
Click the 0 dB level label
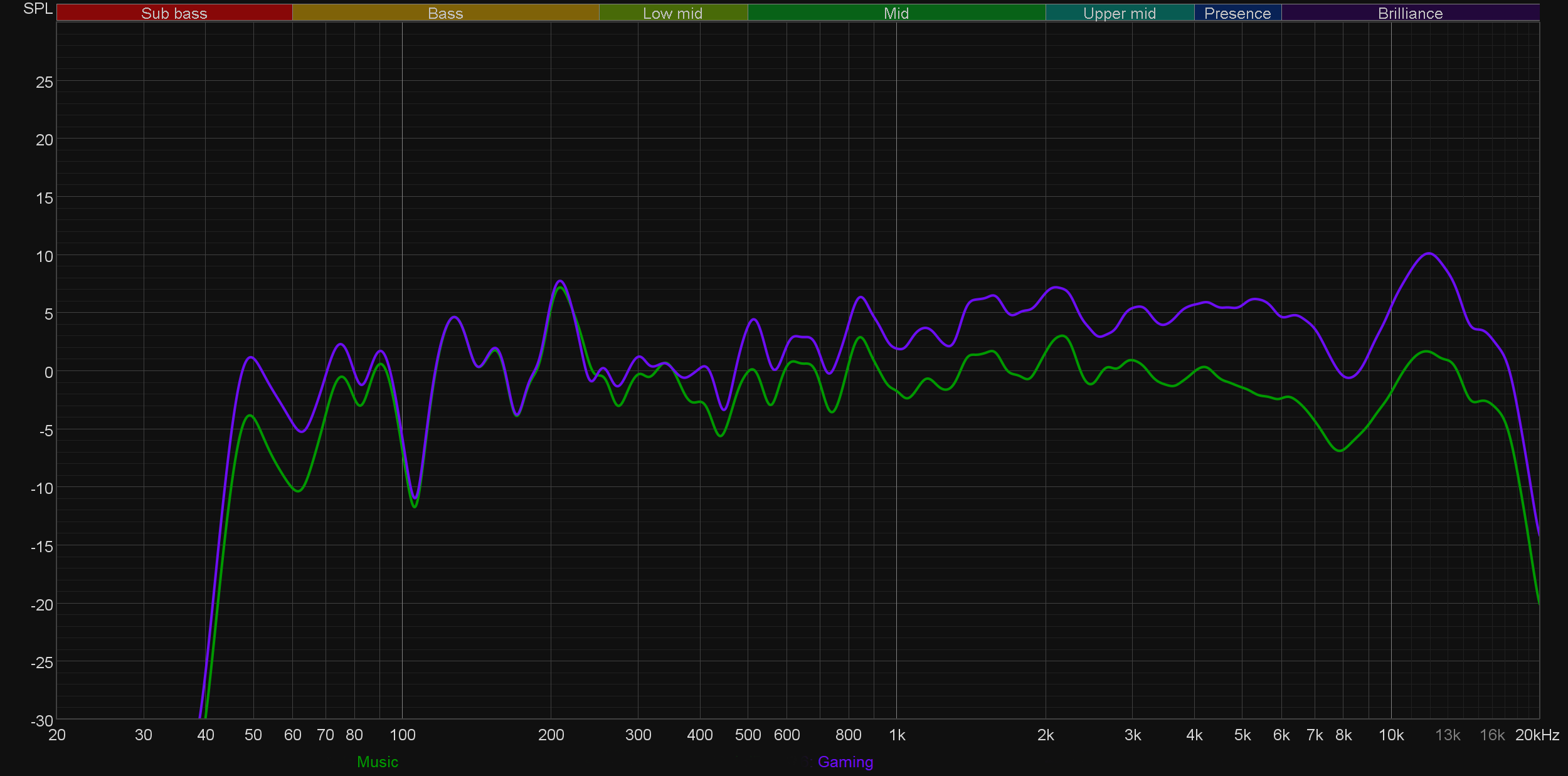pyautogui.click(x=48, y=372)
